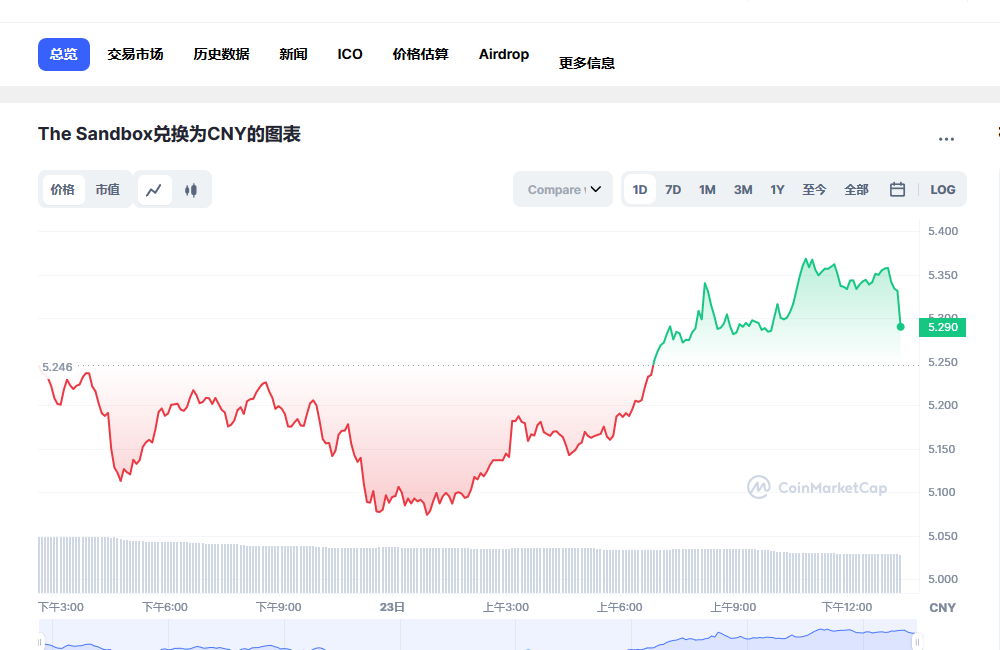
Task: Click the 5.000 price axis label
Action: pyautogui.click(x=943, y=579)
